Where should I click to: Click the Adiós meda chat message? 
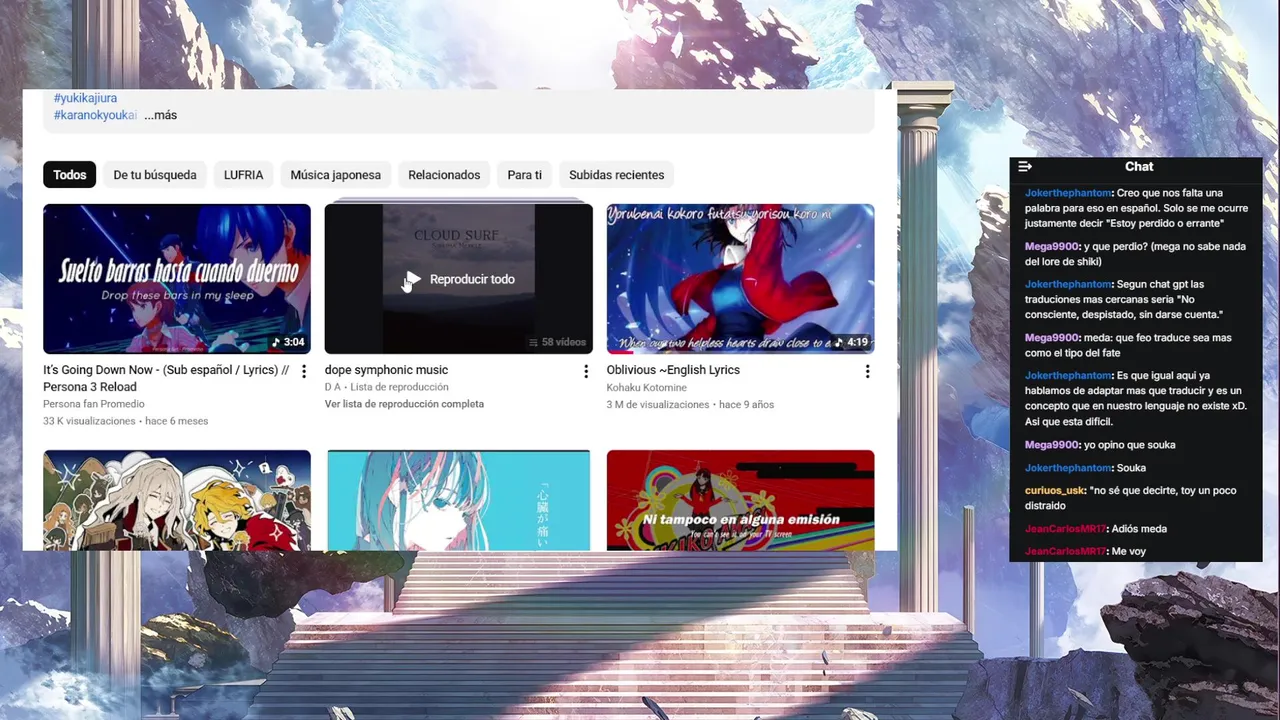click(1138, 529)
